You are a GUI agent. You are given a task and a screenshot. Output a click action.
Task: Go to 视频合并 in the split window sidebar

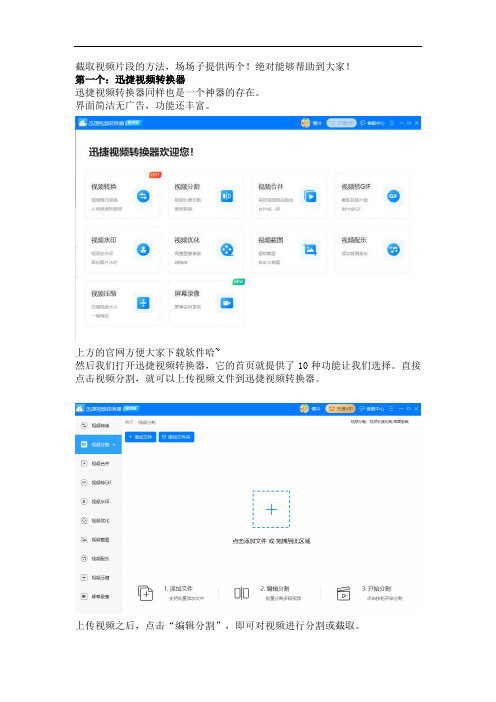pyautogui.click(x=98, y=464)
